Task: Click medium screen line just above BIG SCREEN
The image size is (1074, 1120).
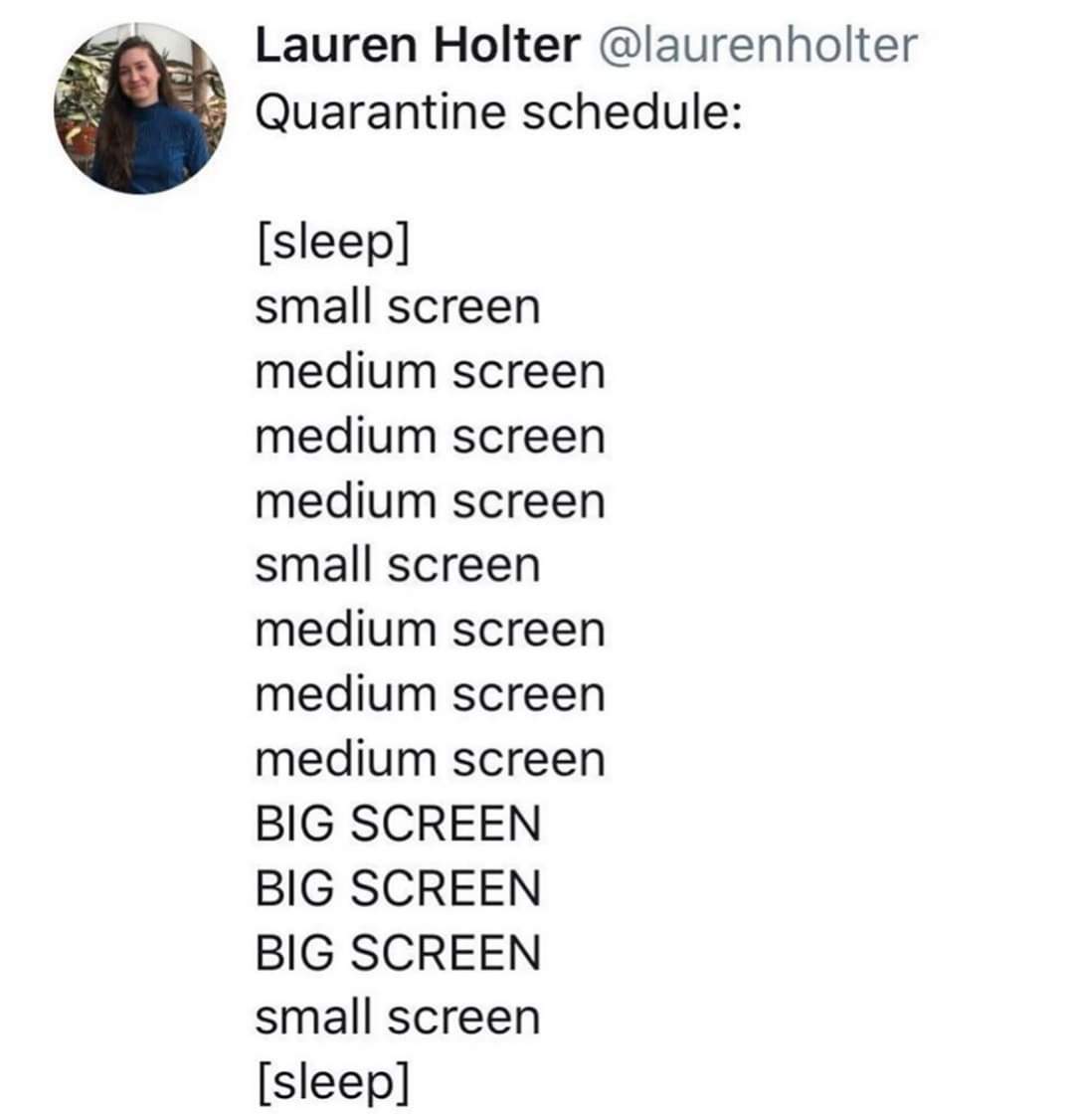Action: (x=431, y=759)
